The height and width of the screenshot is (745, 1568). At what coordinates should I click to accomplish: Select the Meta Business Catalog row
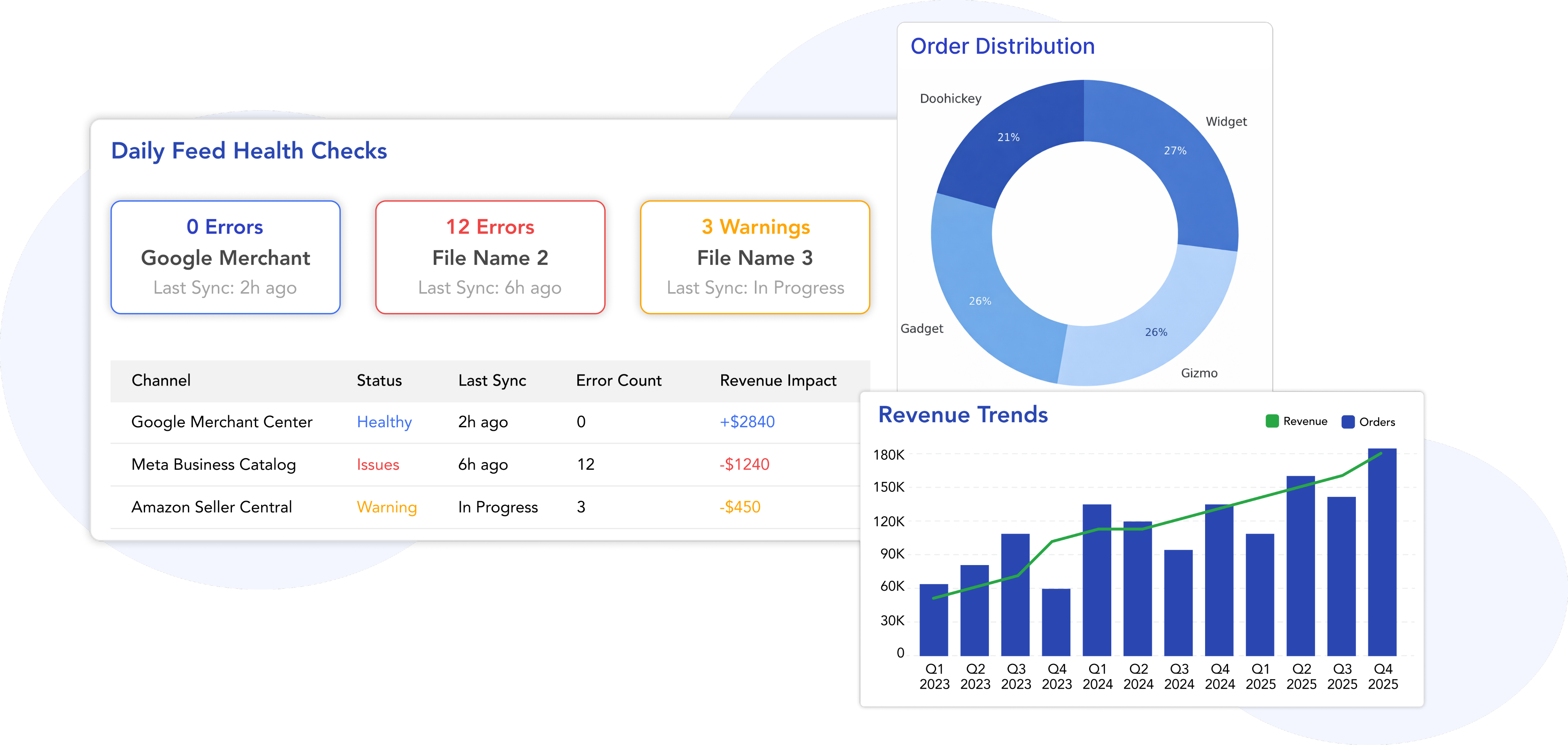213,464
